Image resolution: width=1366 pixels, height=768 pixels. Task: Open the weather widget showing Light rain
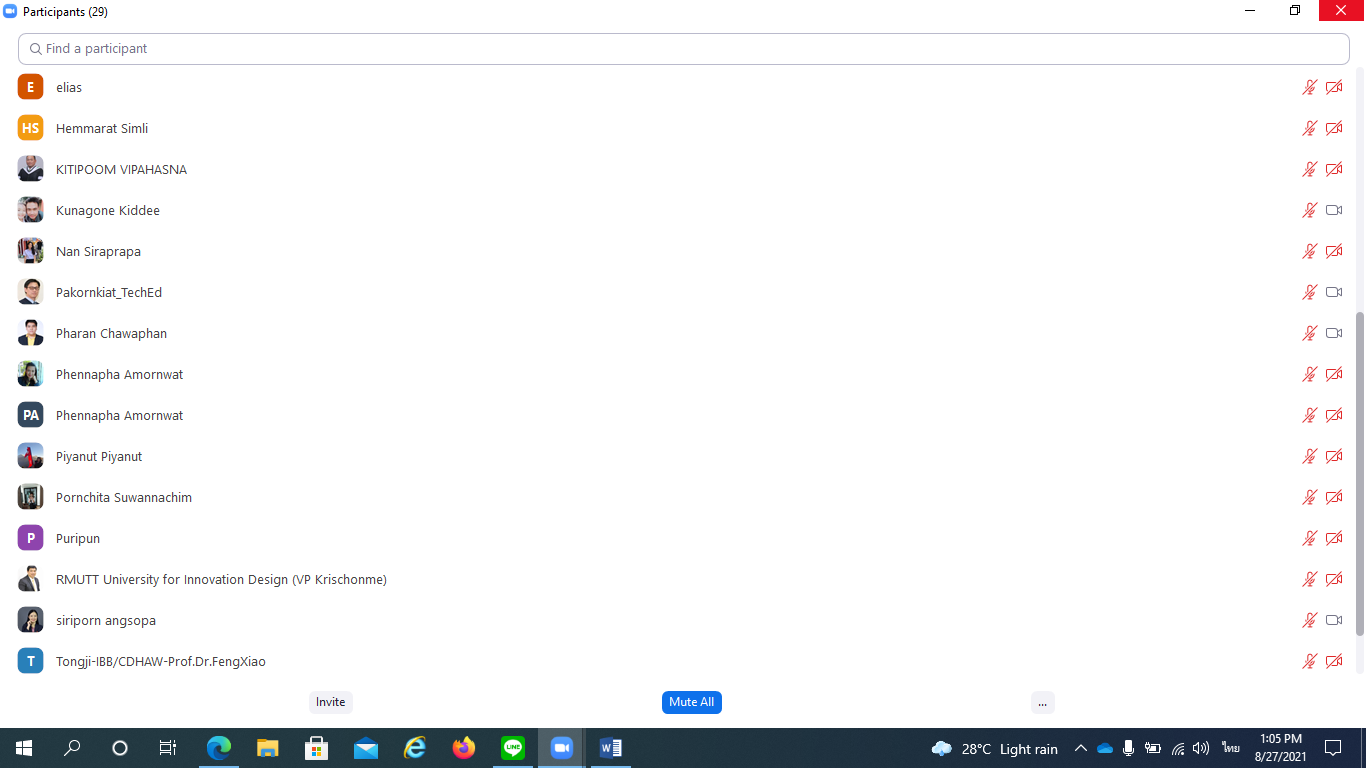(x=994, y=748)
